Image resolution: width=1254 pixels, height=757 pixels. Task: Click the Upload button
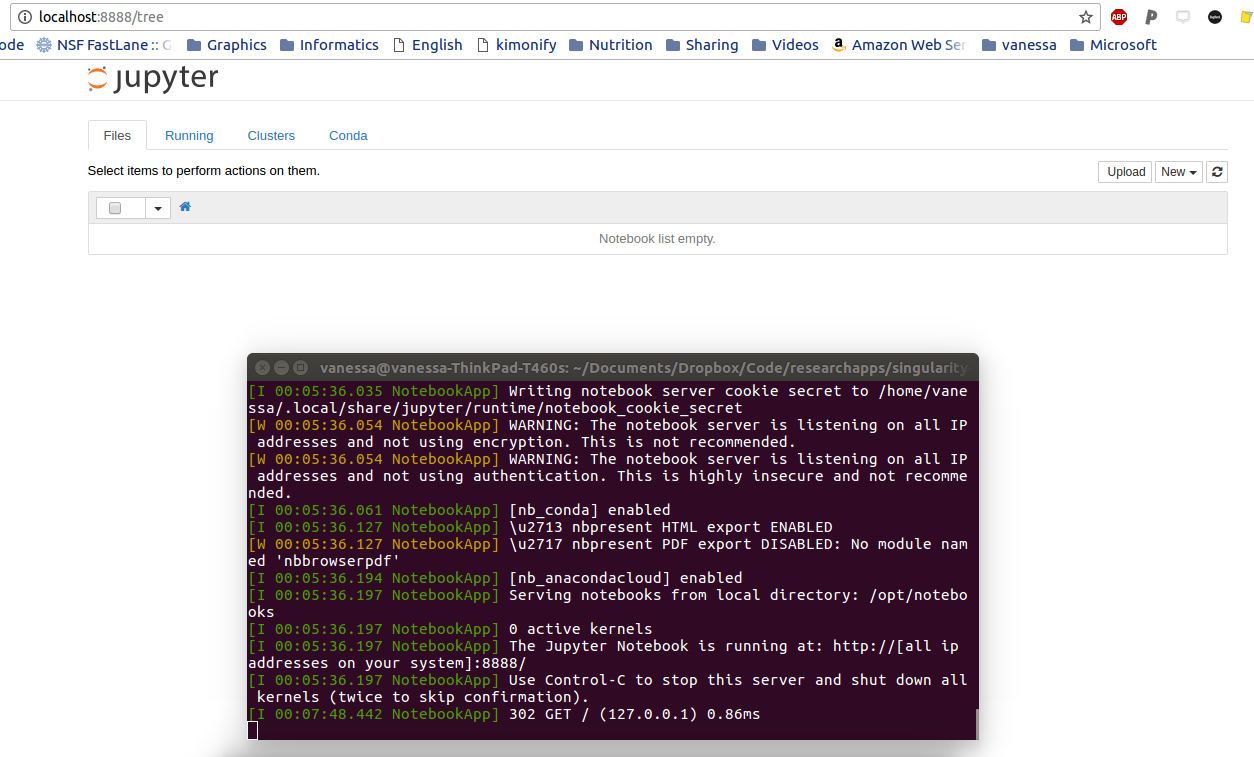(1125, 172)
